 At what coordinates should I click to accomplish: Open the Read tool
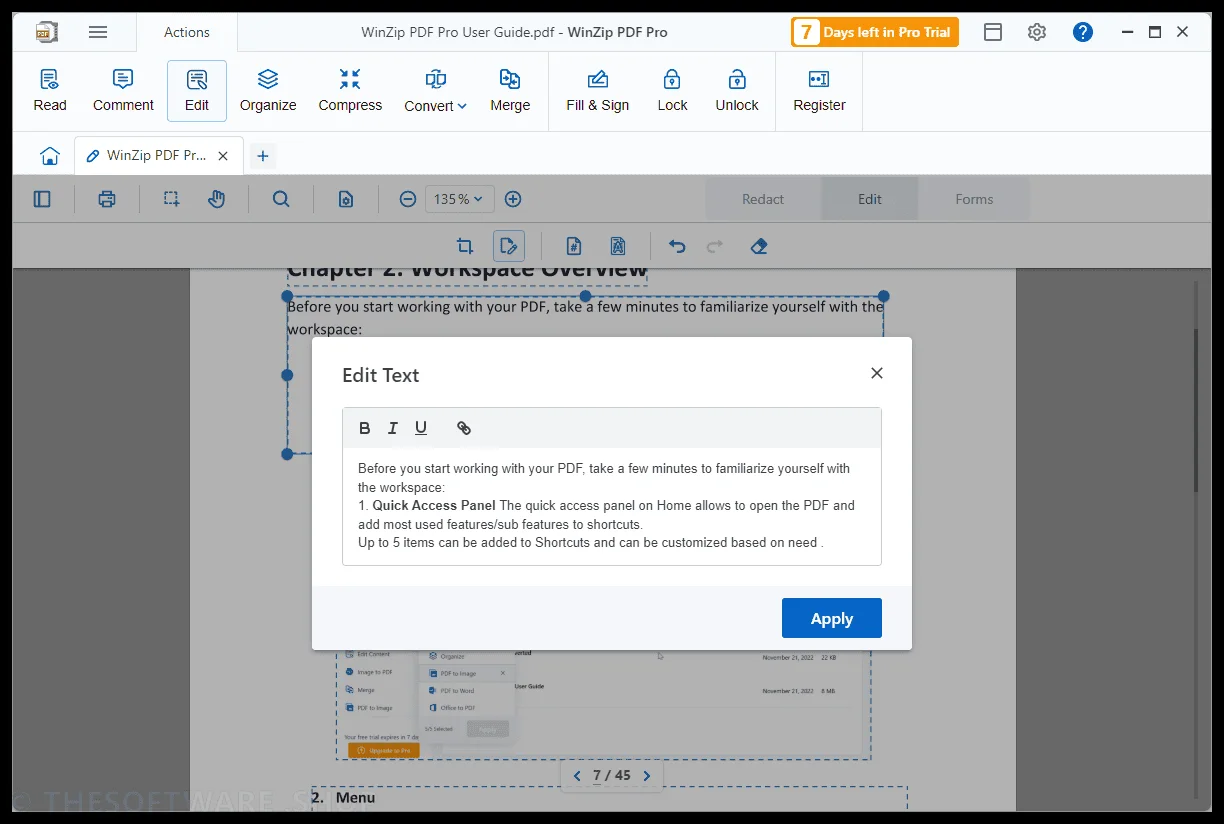click(50, 91)
